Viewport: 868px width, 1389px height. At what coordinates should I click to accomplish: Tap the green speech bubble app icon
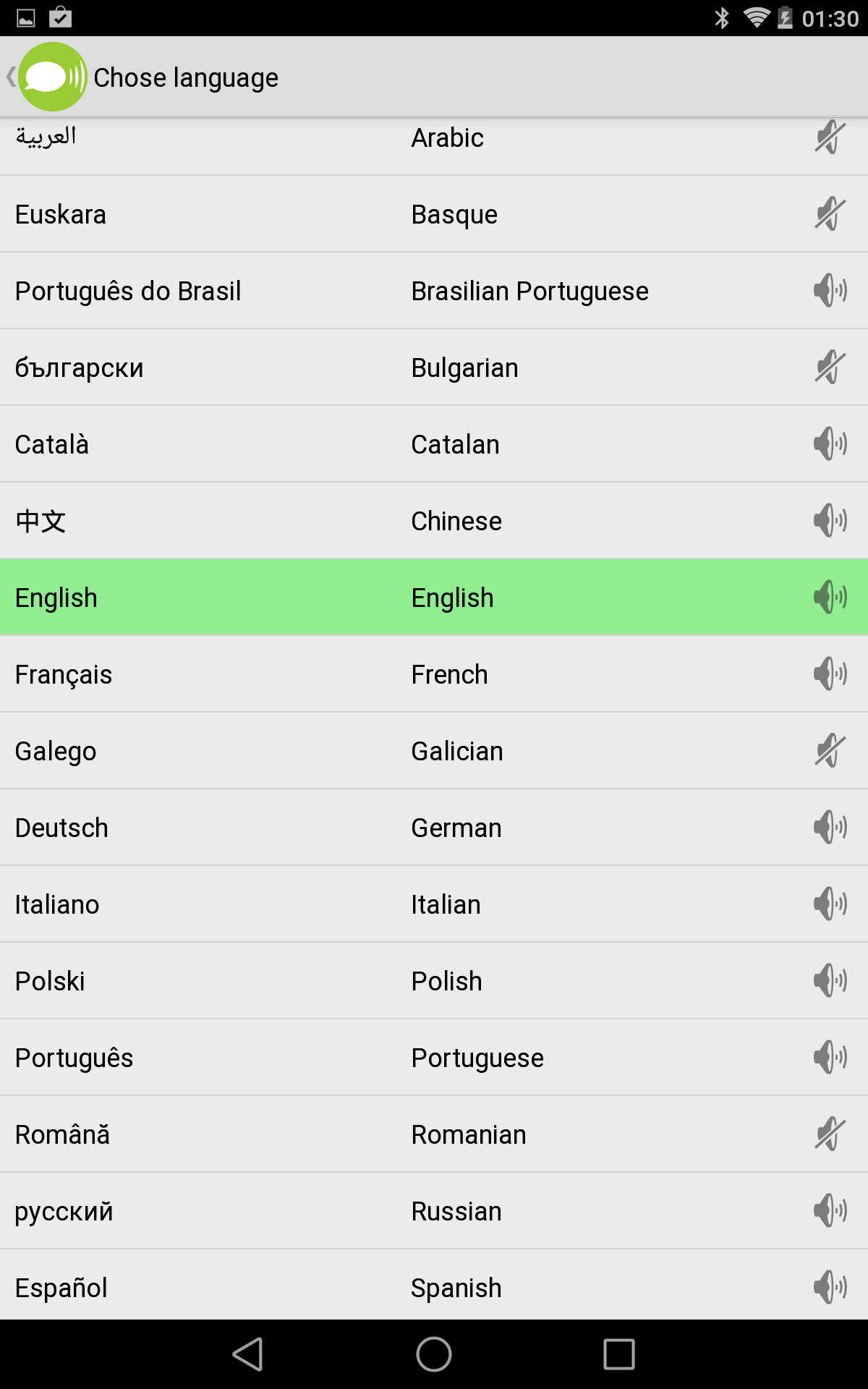(52, 77)
